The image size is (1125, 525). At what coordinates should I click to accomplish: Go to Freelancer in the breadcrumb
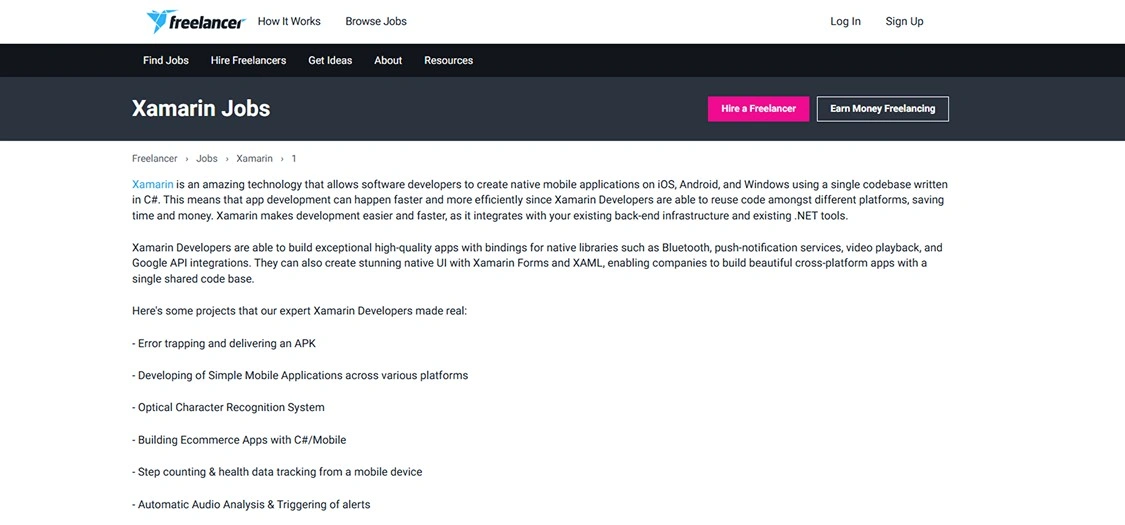coord(155,158)
